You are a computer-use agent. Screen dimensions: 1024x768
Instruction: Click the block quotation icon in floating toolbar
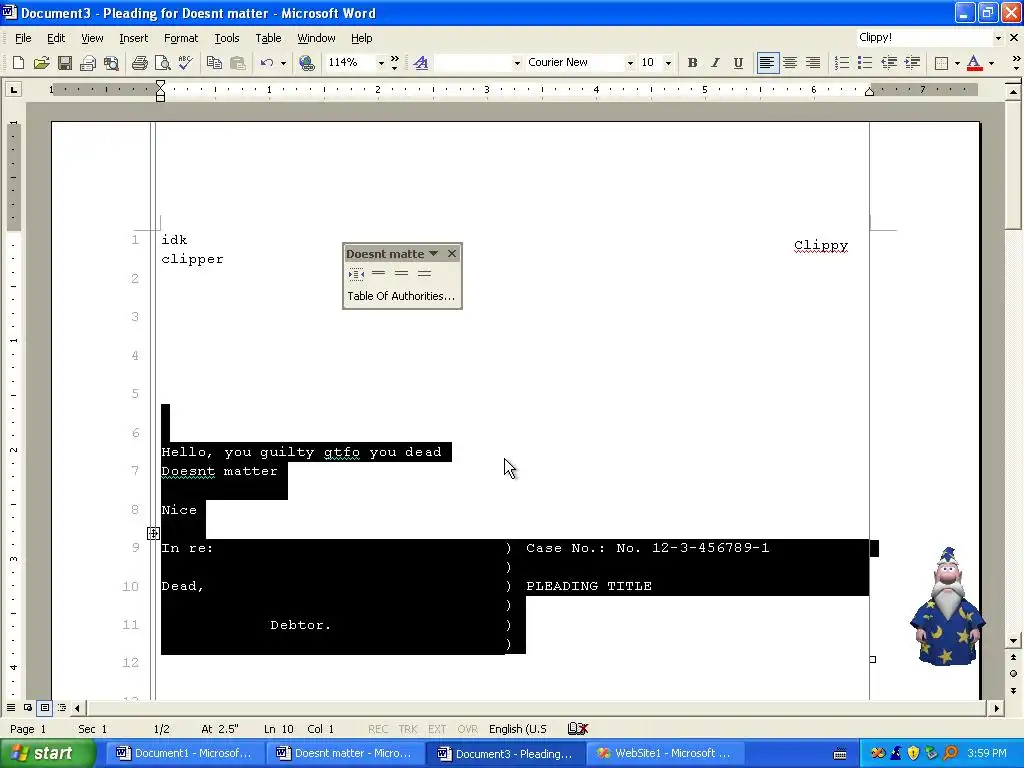click(x=356, y=274)
